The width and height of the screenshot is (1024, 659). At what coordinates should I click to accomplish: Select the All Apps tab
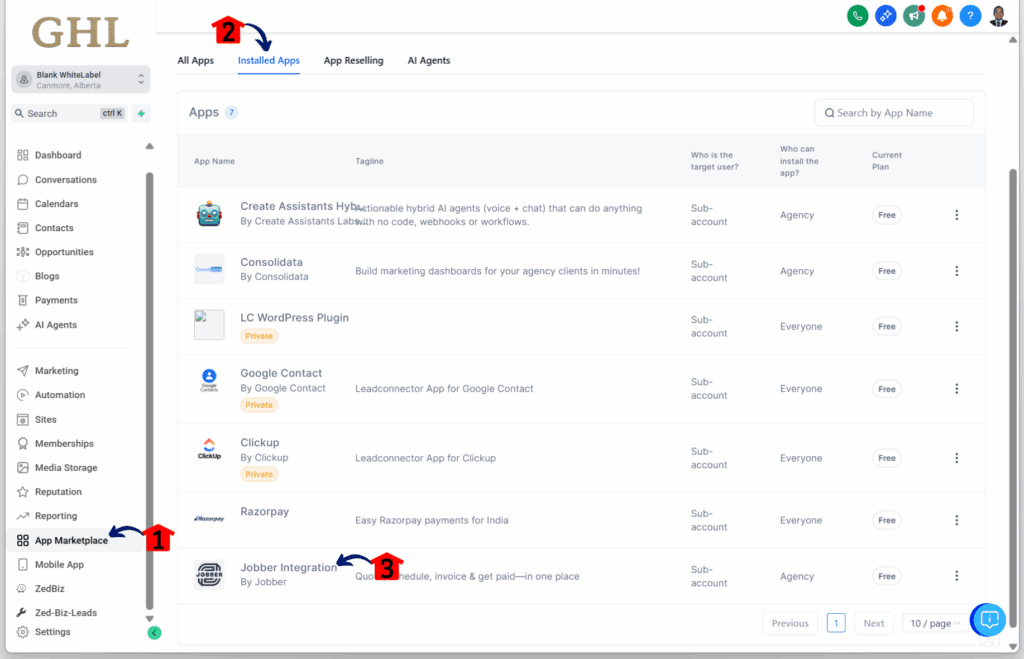pos(195,60)
